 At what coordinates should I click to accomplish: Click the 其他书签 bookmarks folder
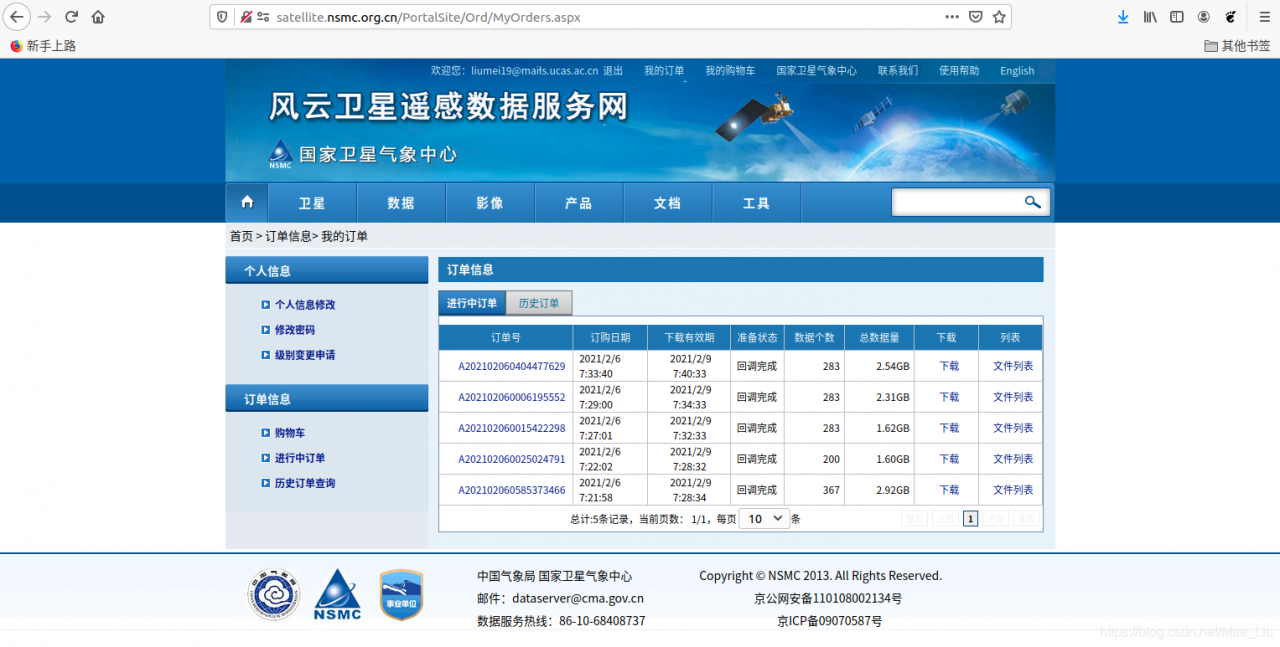(1237, 46)
